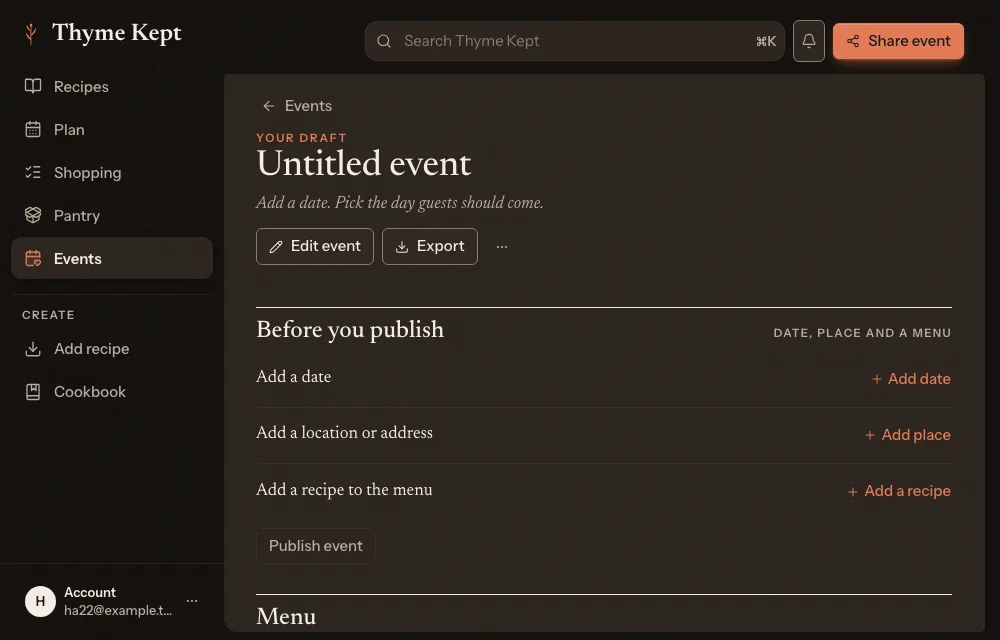Click the H account avatar

pyautogui.click(x=40, y=601)
